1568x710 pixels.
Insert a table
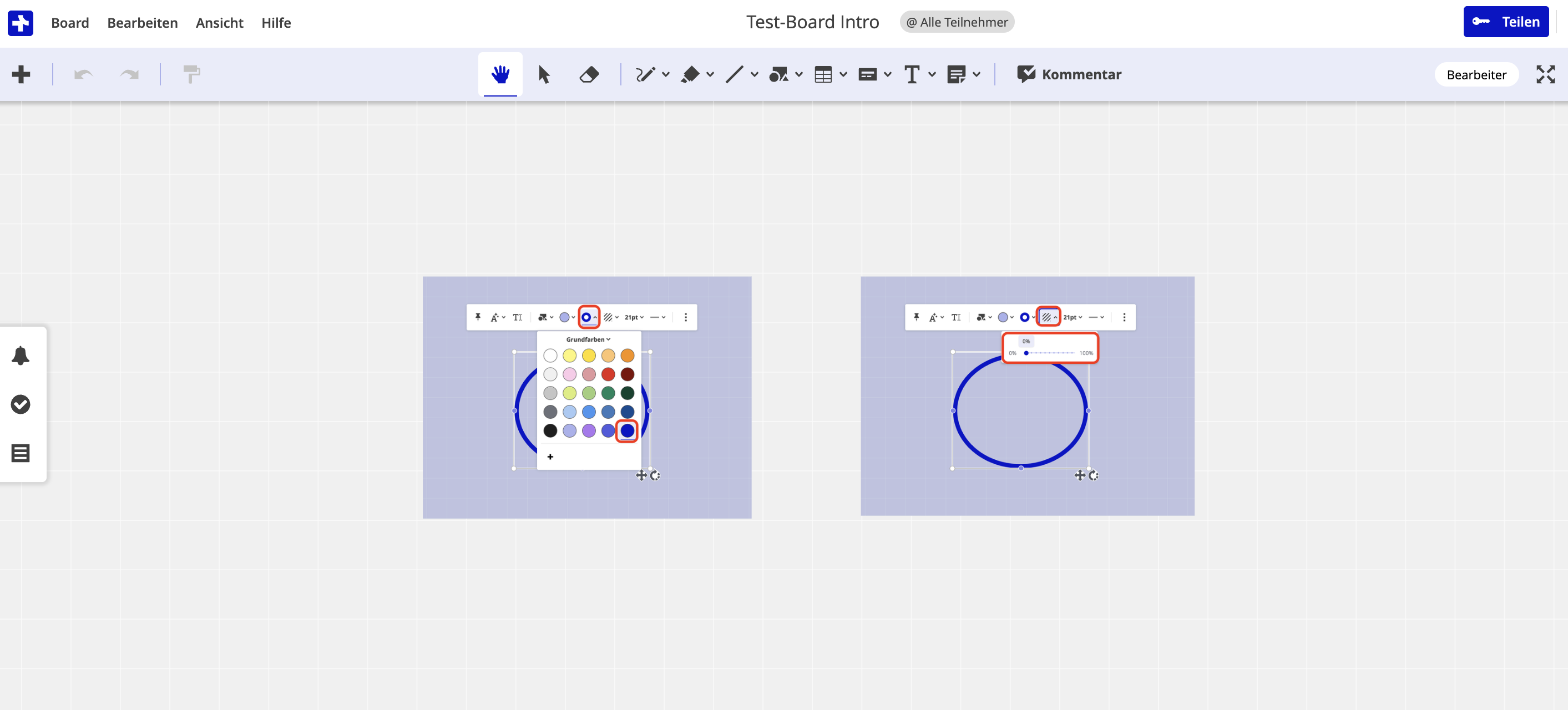coord(824,74)
